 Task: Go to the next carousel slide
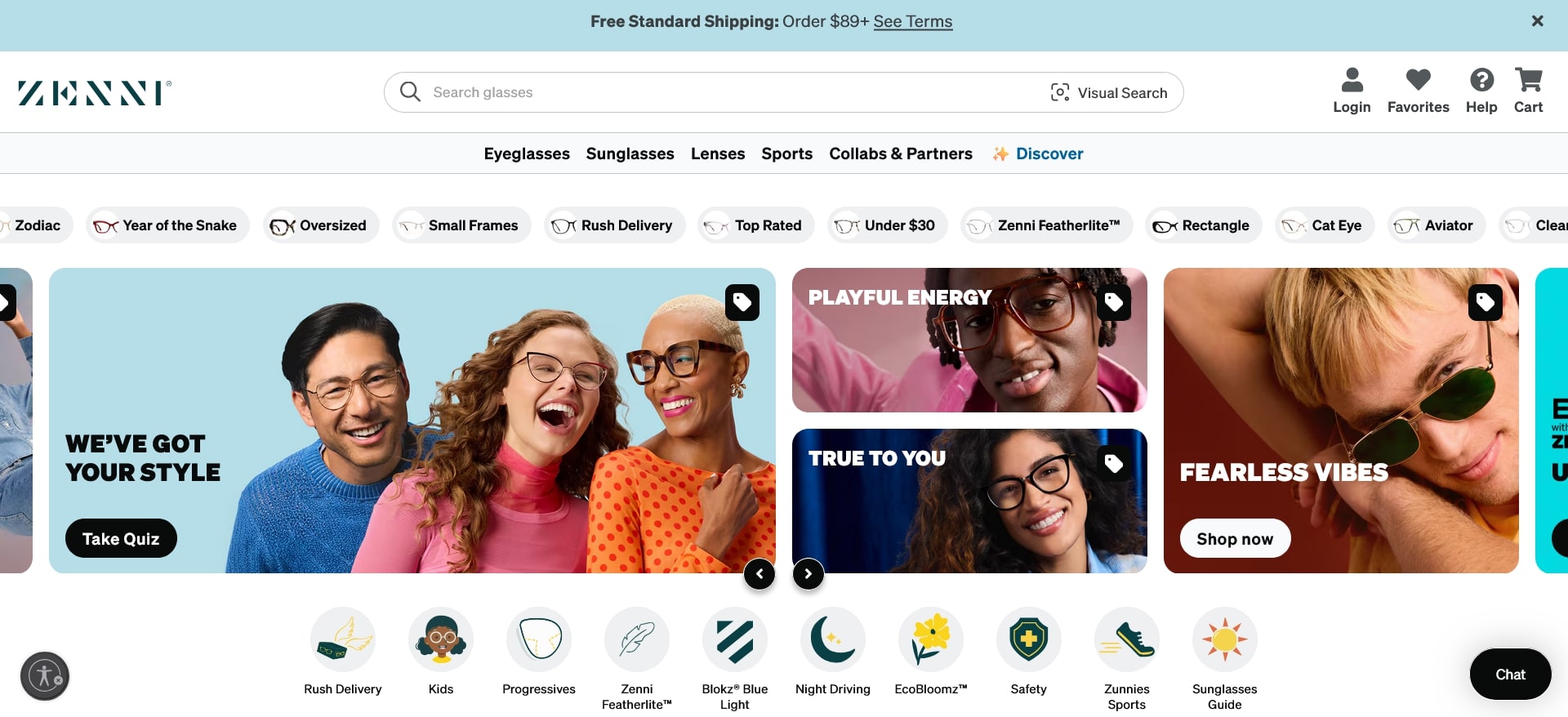tap(808, 574)
